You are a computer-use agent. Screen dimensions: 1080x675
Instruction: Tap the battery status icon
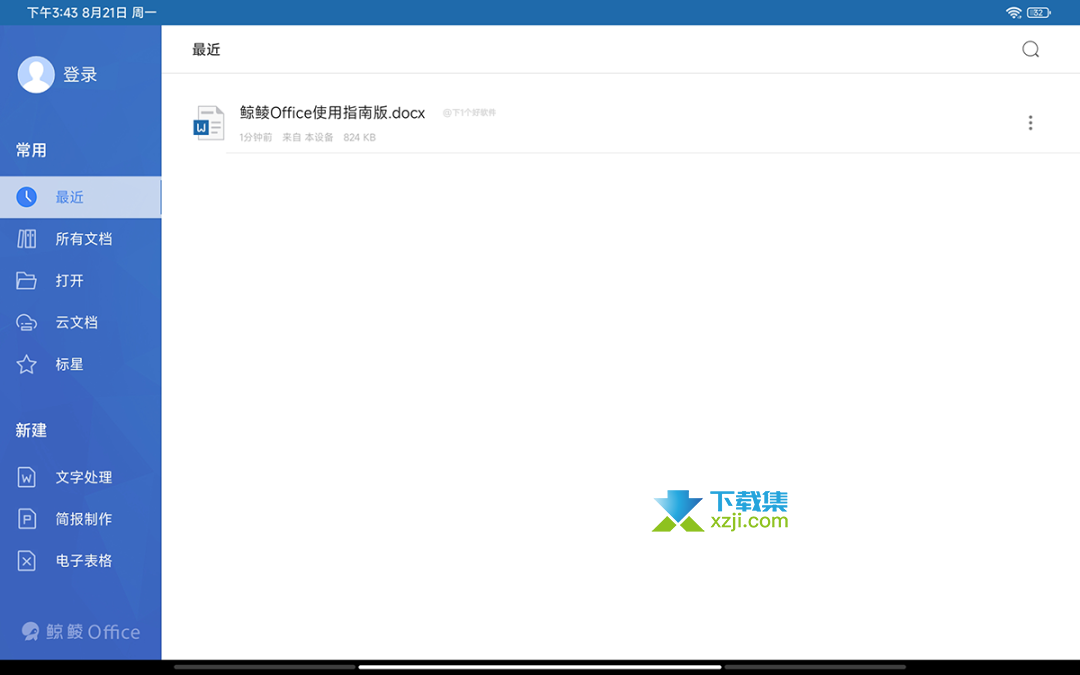click(1039, 12)
